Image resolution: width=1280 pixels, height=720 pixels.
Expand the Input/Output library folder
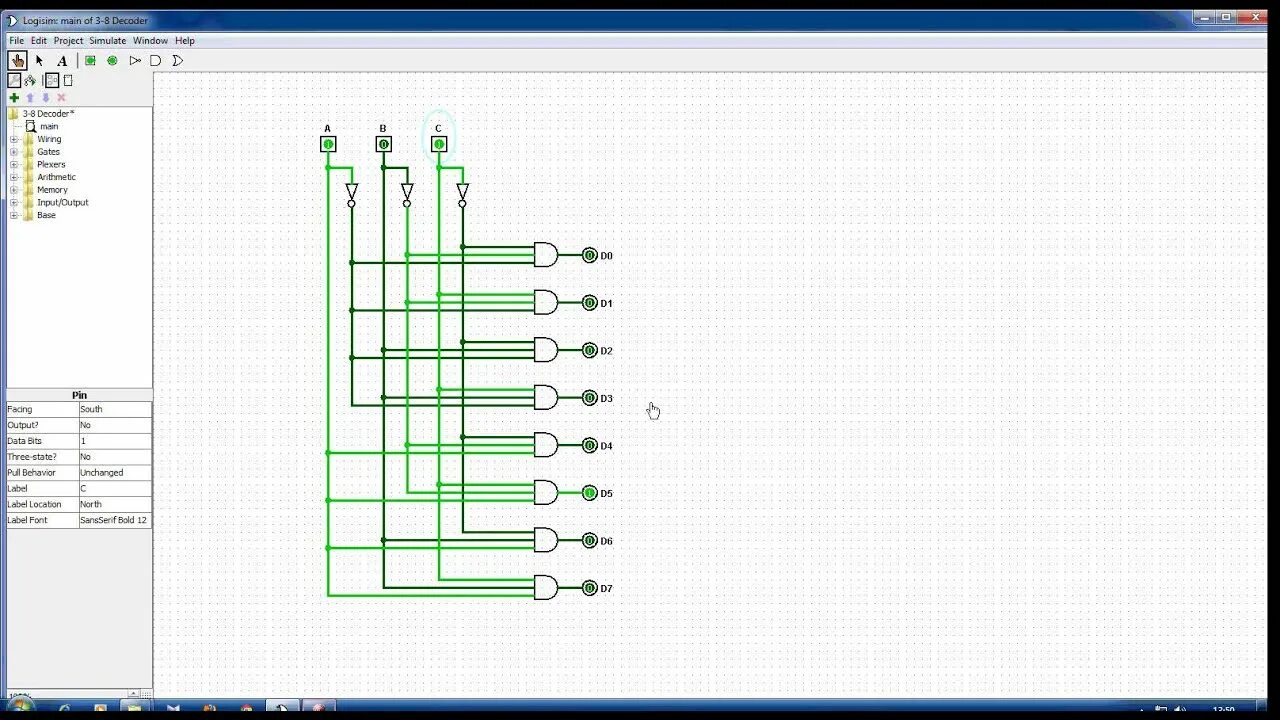click(14, 202)
